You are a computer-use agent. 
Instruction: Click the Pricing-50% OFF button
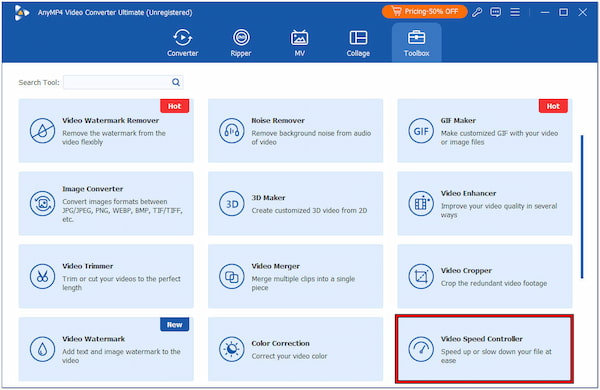point(424,12)
